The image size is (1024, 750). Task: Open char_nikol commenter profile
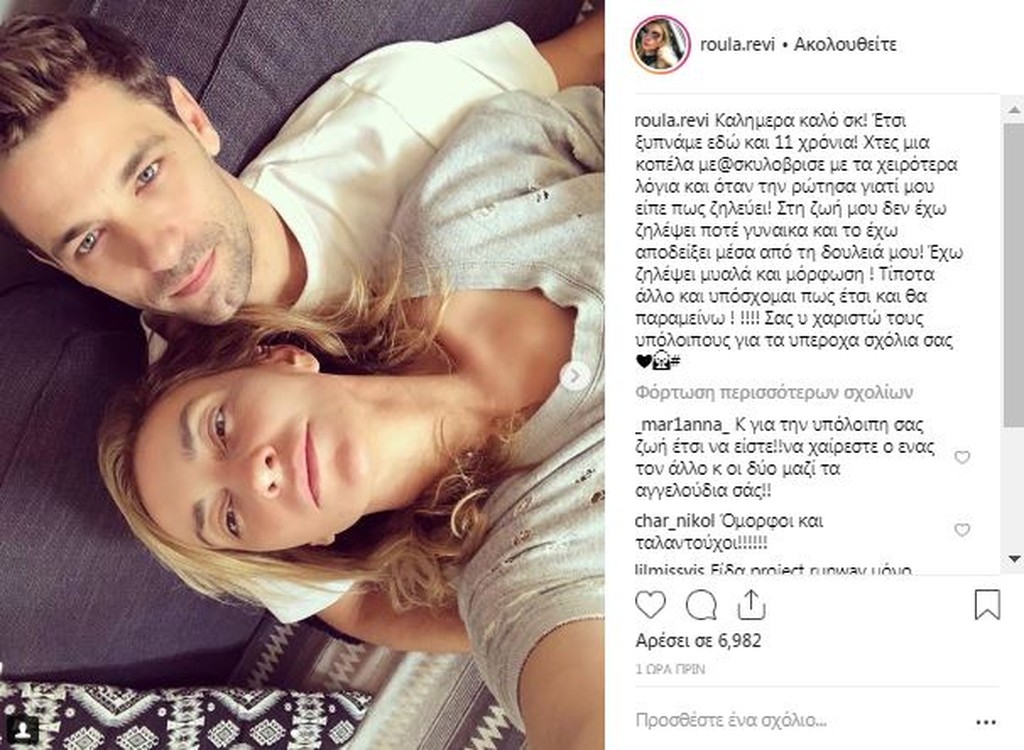(x=675, y=521)
